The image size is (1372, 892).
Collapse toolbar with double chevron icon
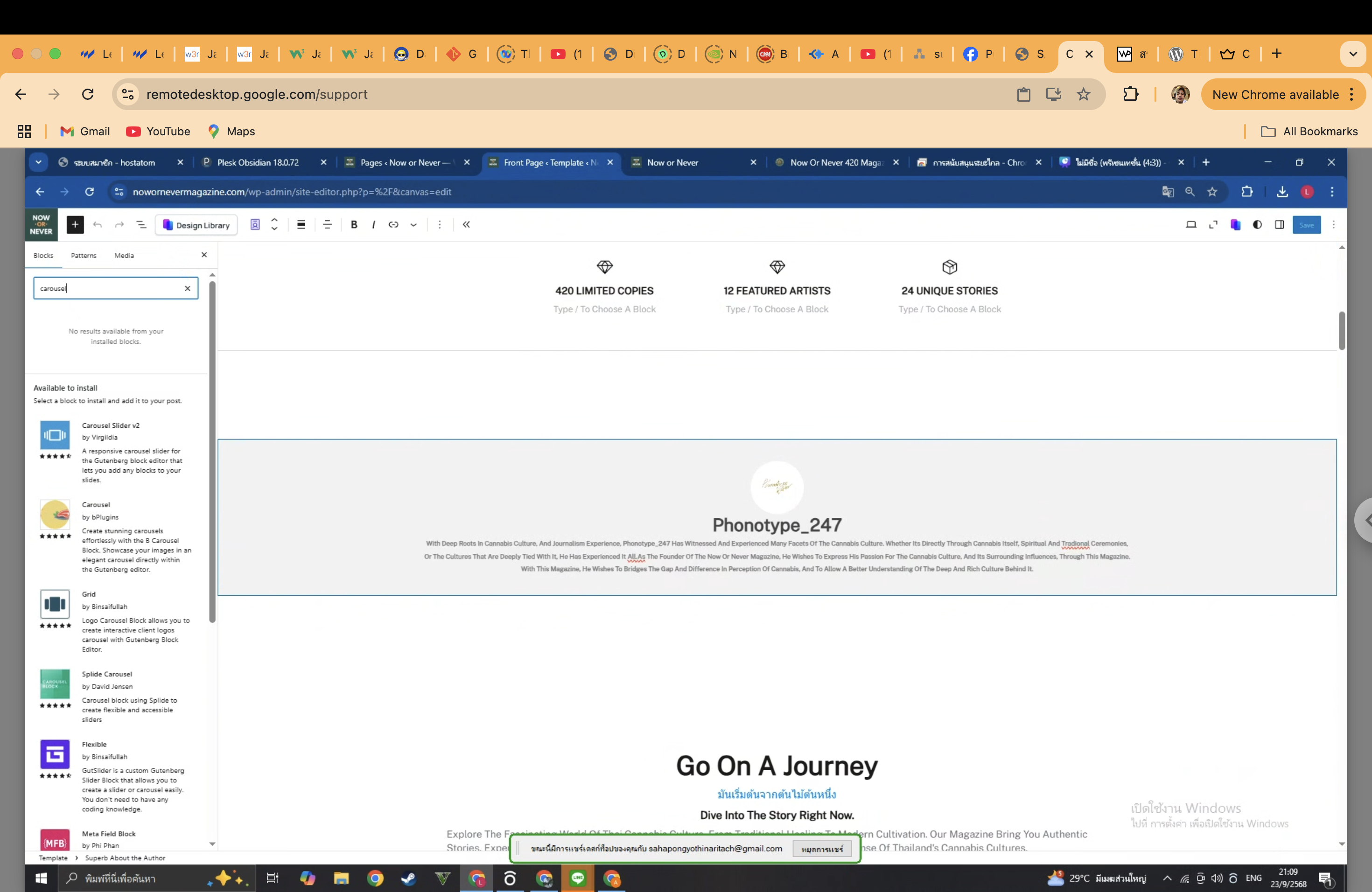point(466,225)
